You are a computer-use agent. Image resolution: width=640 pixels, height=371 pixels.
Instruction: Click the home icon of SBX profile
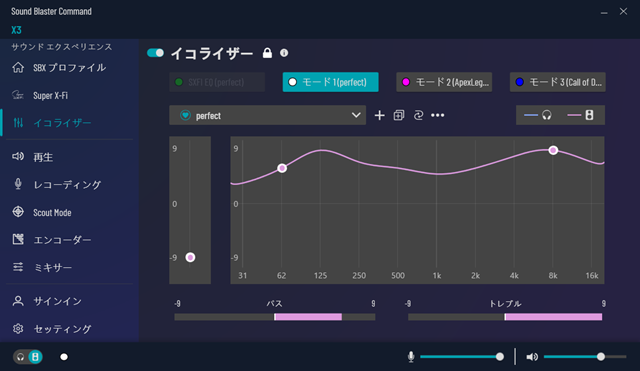pyautogui.click(x=18, y=67)
